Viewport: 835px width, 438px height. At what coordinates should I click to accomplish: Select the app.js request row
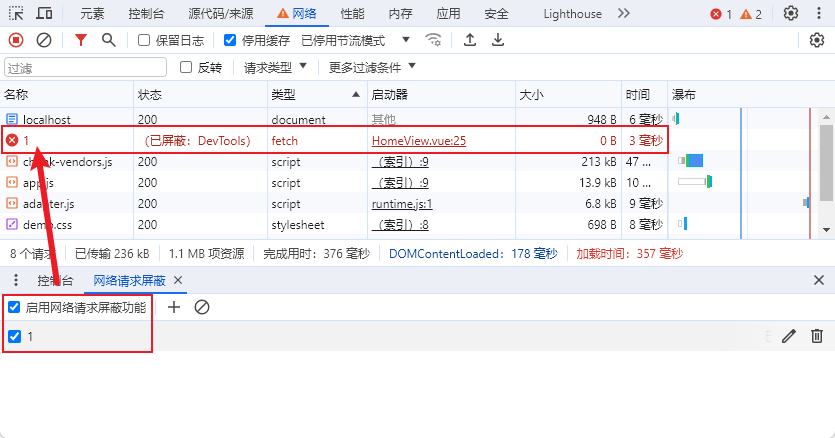[334, 183]
